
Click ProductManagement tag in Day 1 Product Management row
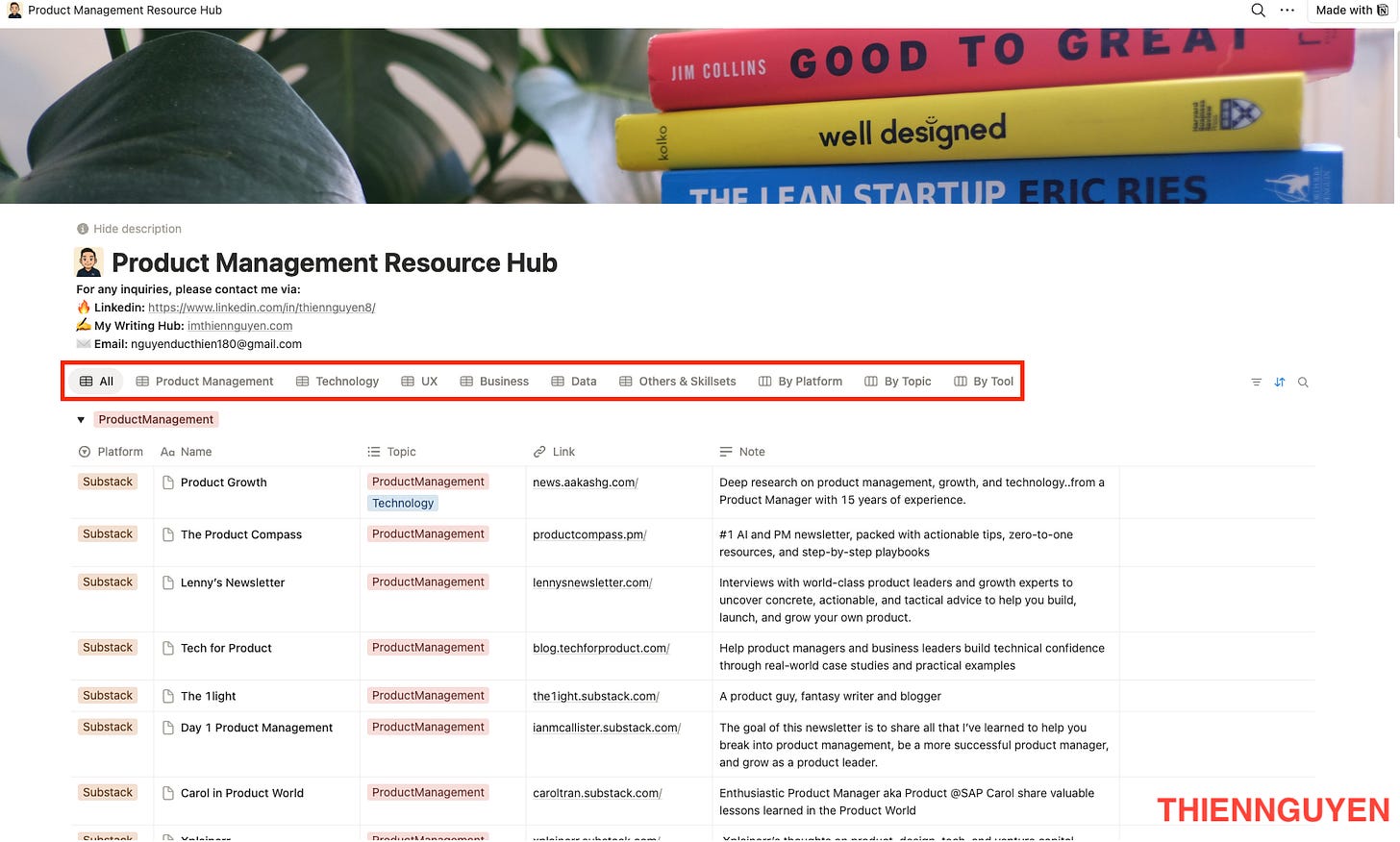click(428, 727)
